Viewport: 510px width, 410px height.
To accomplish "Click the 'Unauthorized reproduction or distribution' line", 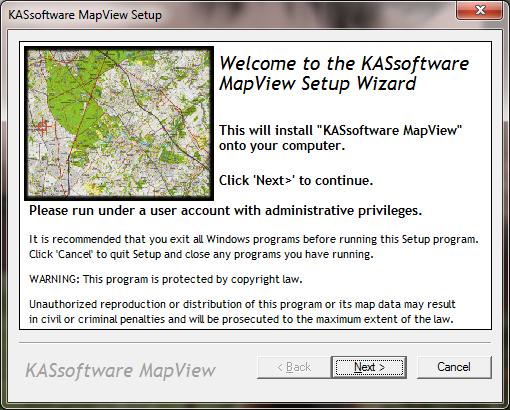I will 242,304.
